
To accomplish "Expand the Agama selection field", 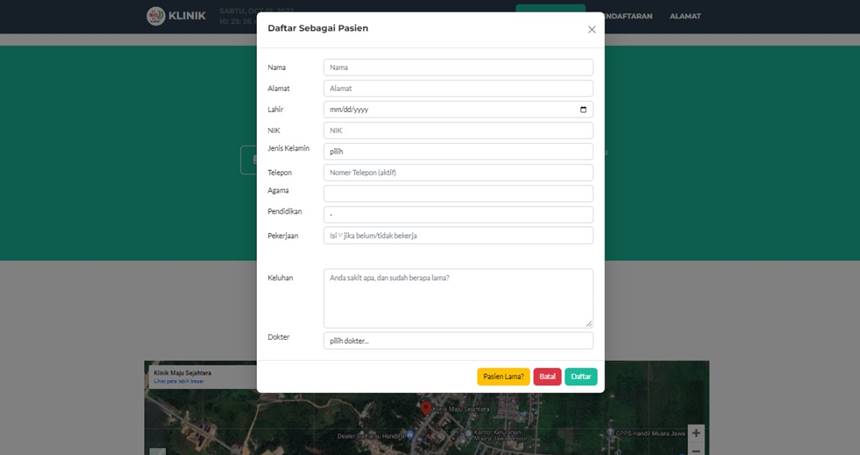I will click(458, 194).
